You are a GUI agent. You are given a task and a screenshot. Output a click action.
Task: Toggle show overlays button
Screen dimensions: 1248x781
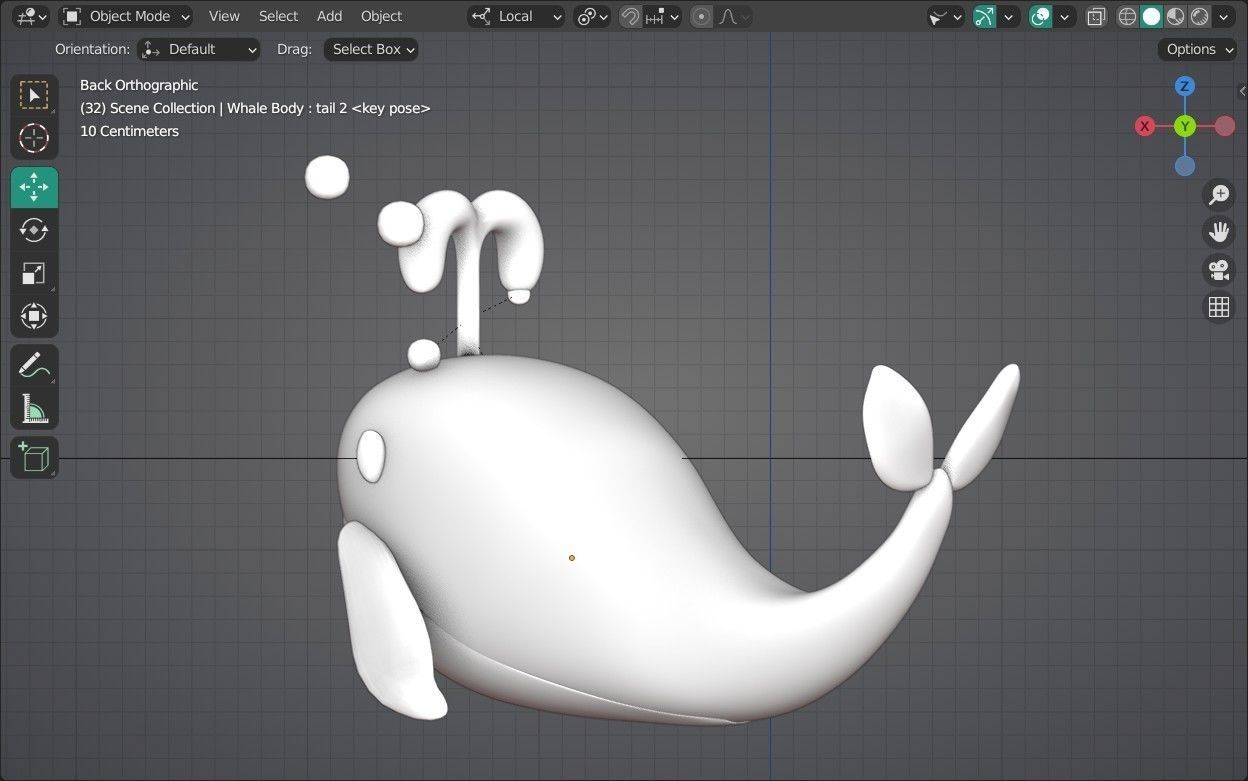pos(1041,16)
